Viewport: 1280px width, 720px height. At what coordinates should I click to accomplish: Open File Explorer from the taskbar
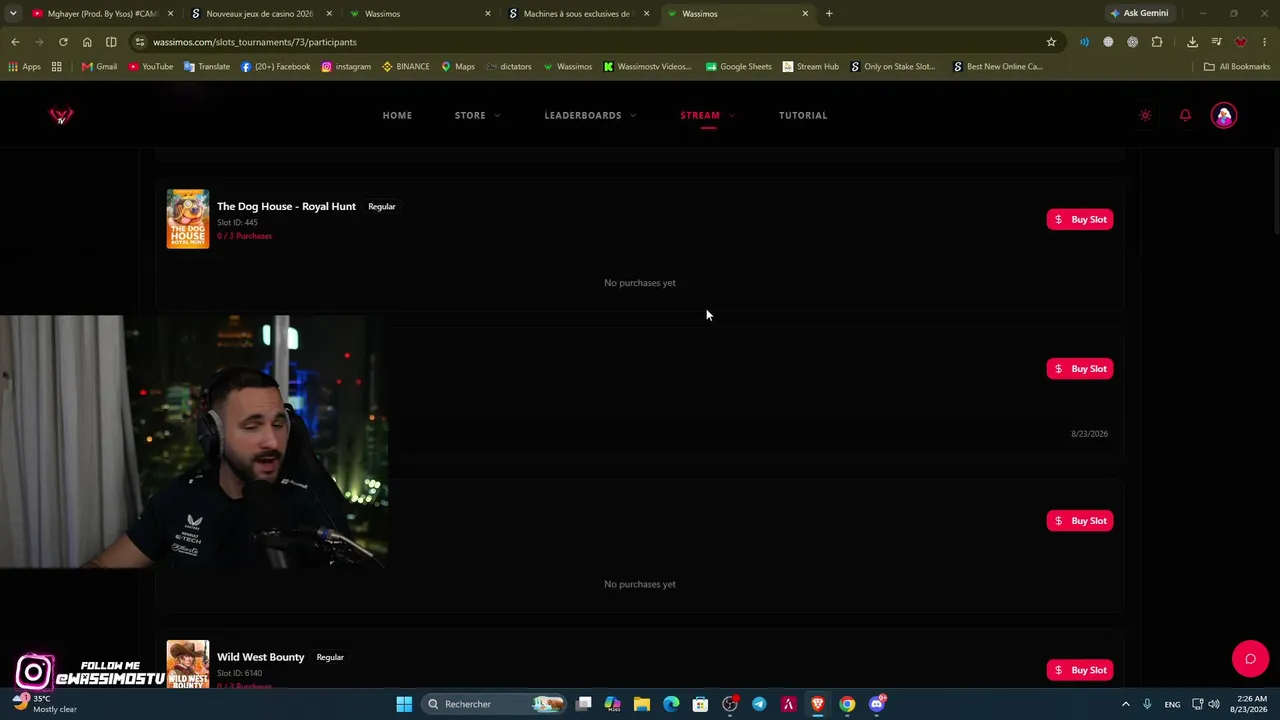[642, 704]
